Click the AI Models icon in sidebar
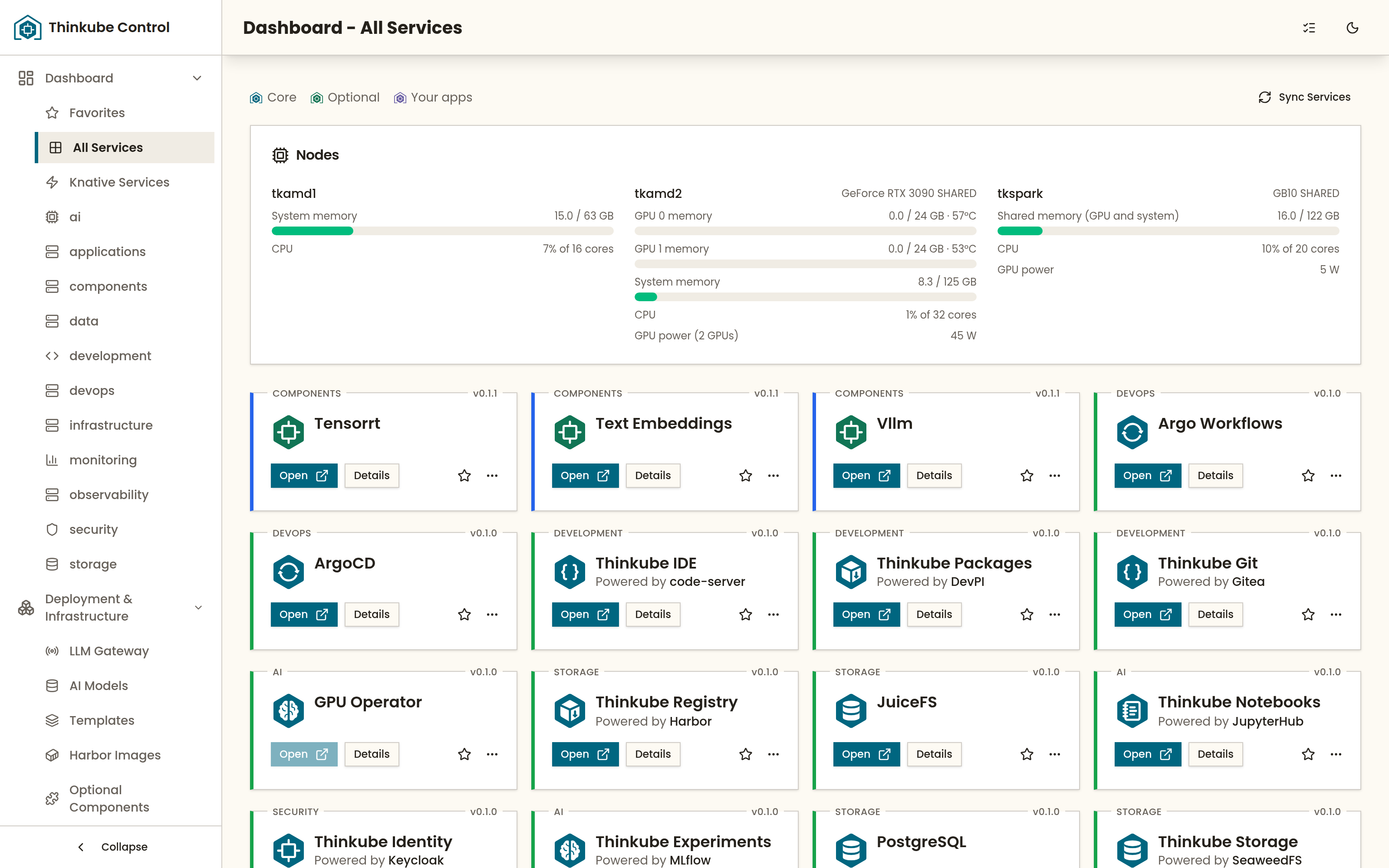1389x868 pixels. (52, 685)
